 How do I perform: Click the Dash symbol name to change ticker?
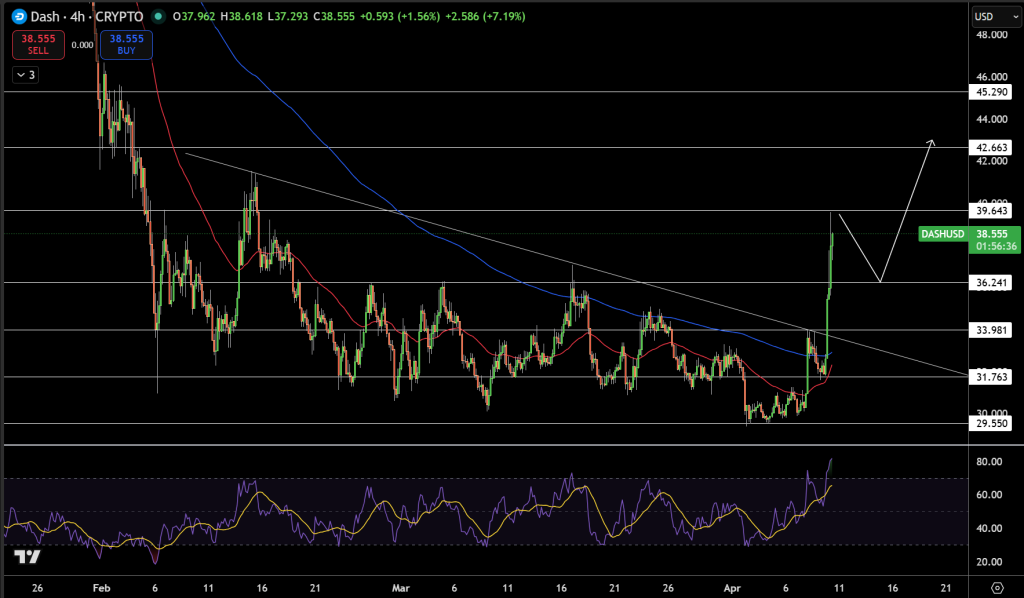click(x=42, y=16)
